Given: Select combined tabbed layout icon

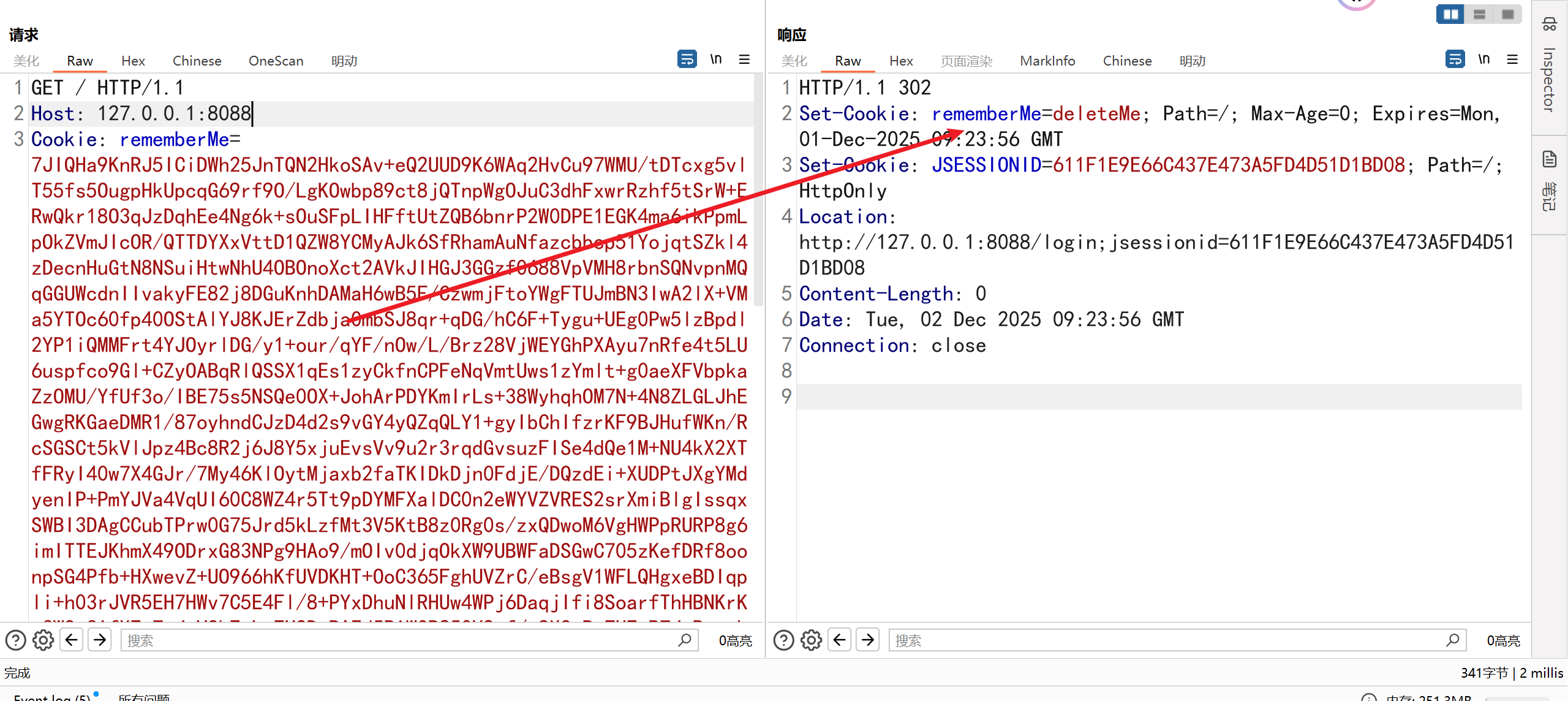Looking at the screenshot, I should tap(1507, 14).
